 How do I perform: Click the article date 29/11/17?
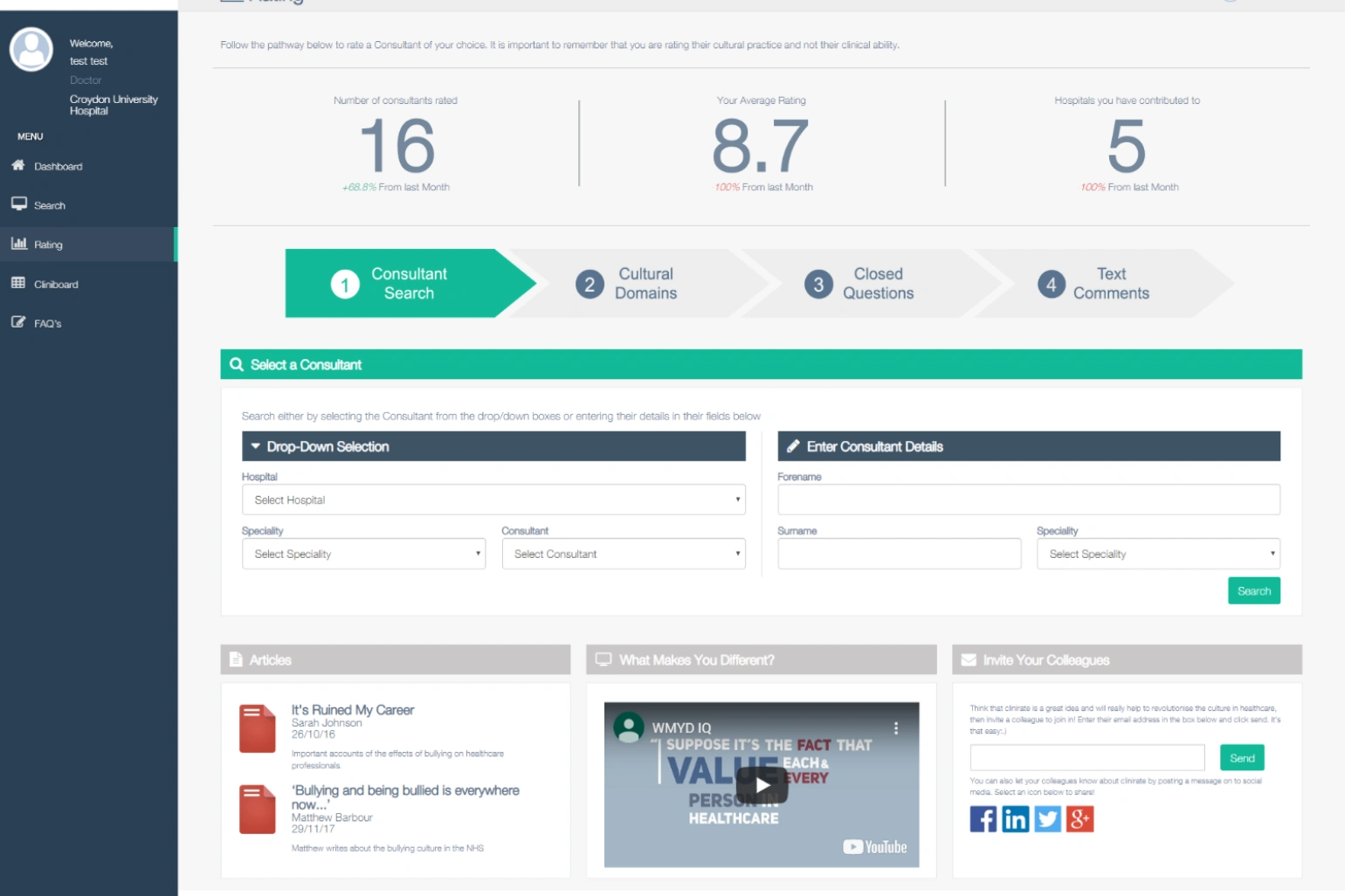[x=313, y=829]
